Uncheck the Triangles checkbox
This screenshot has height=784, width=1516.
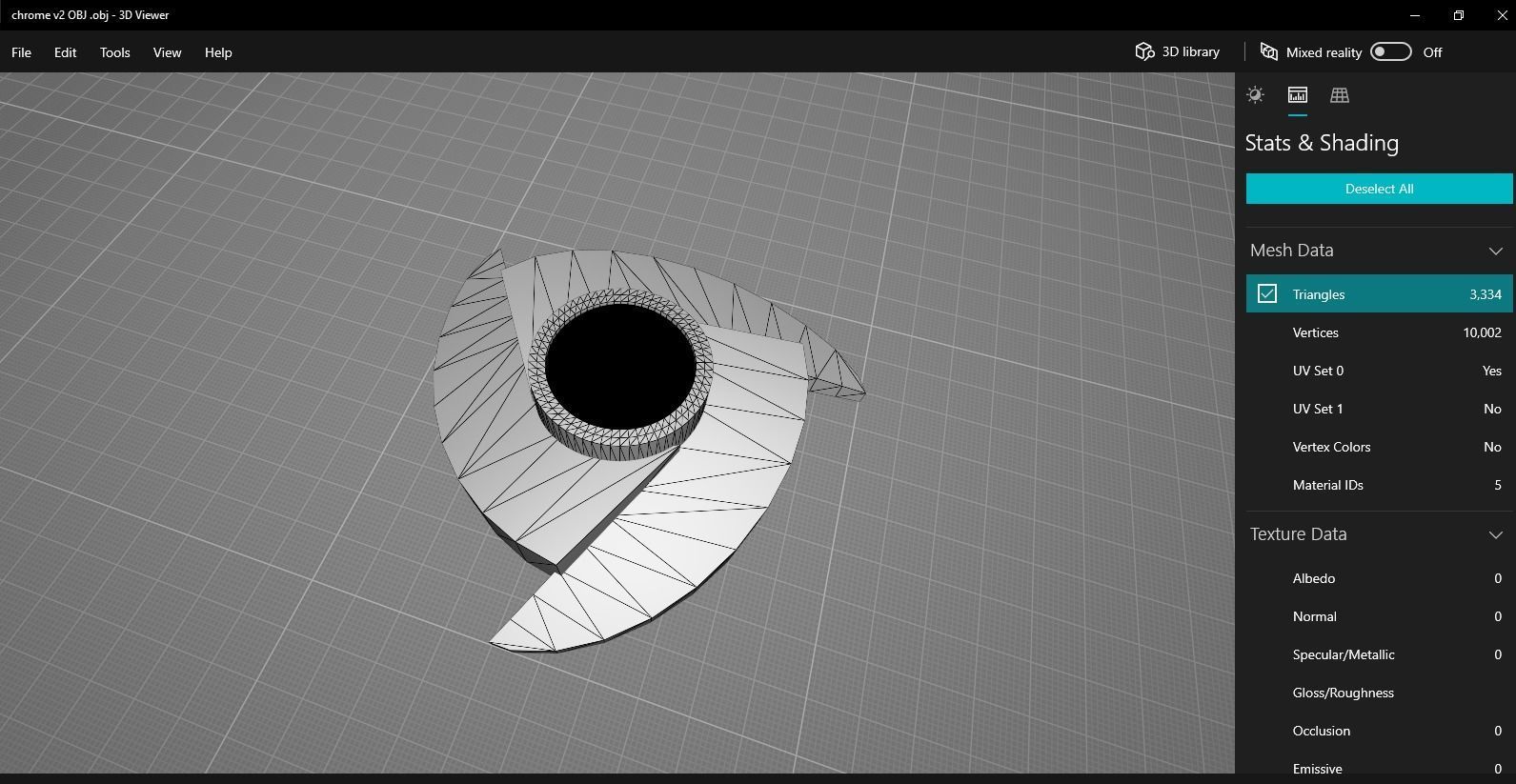[1266, 293]
